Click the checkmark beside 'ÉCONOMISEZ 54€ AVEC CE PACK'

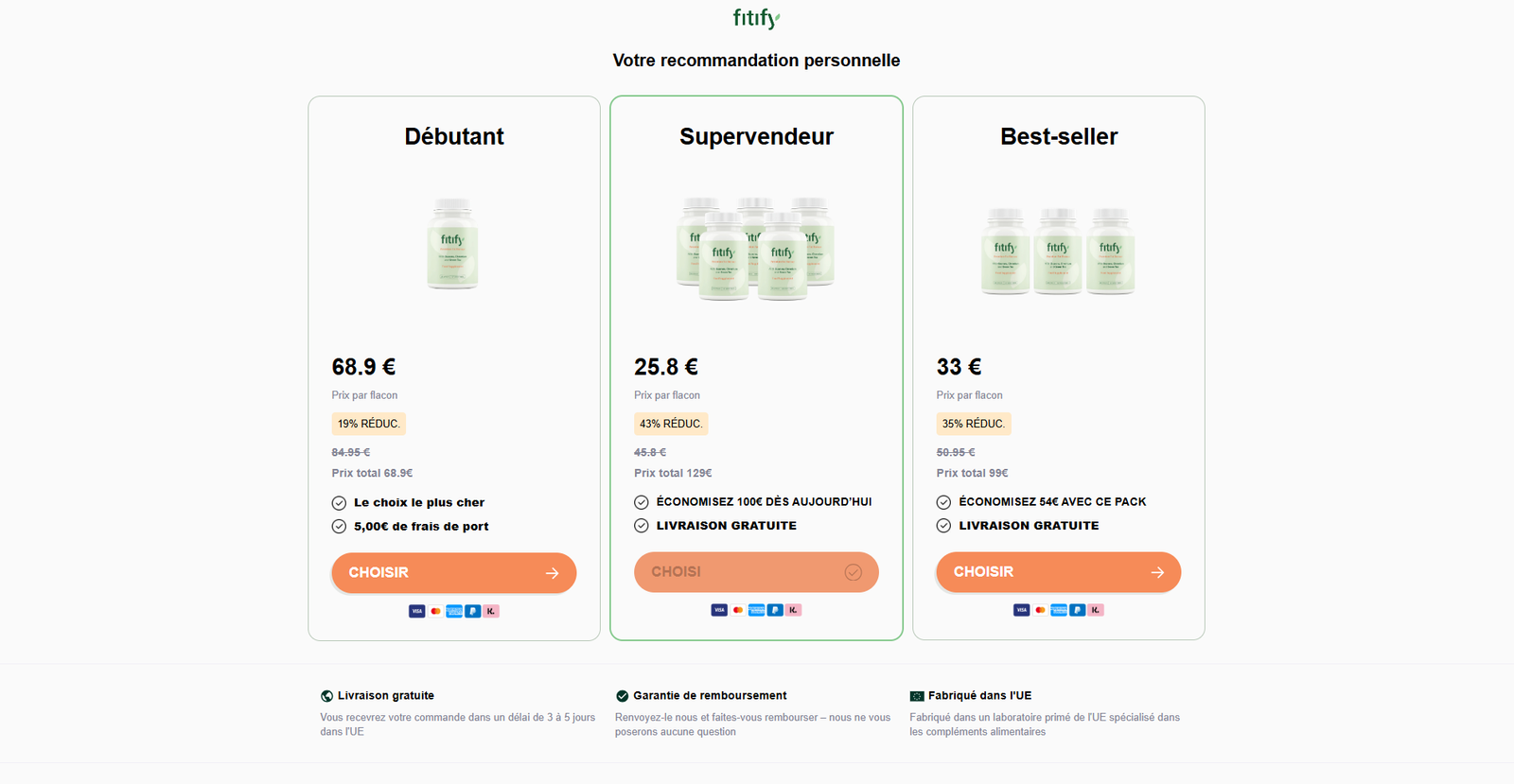tap(943, 502)
